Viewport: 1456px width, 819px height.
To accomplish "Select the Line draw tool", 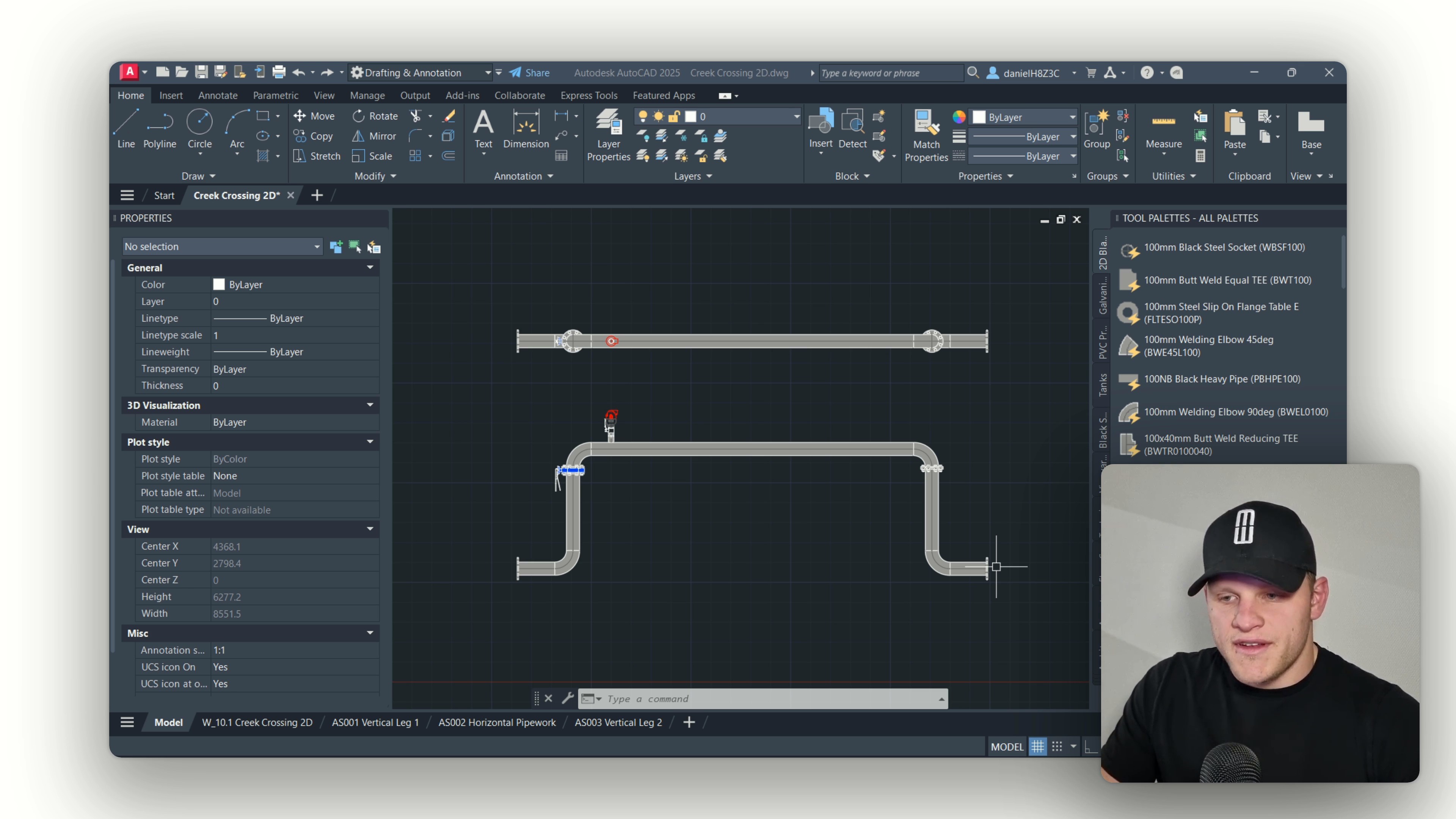I will [126, 129].
